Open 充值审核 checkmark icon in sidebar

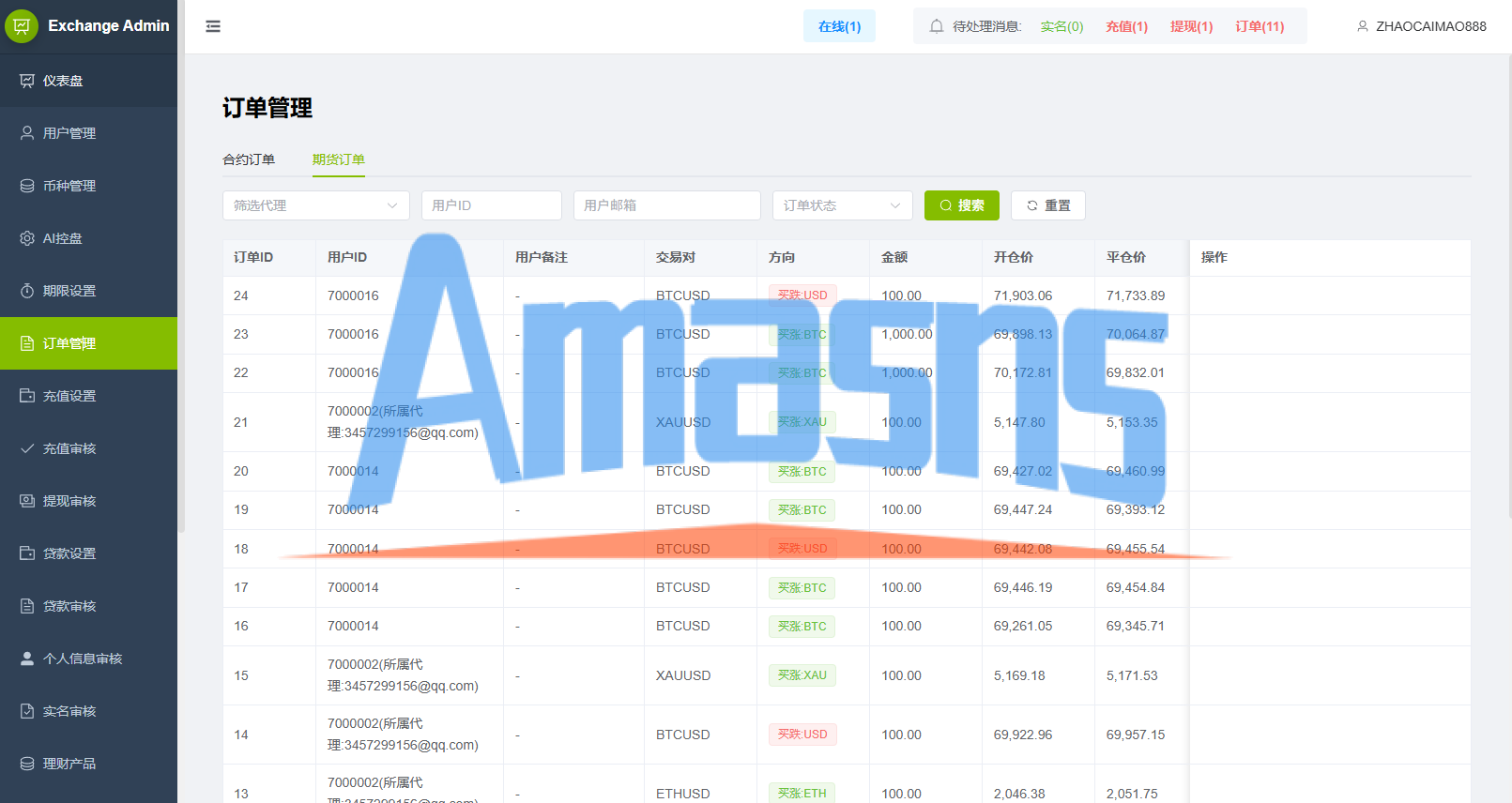[x=27, y=448]
